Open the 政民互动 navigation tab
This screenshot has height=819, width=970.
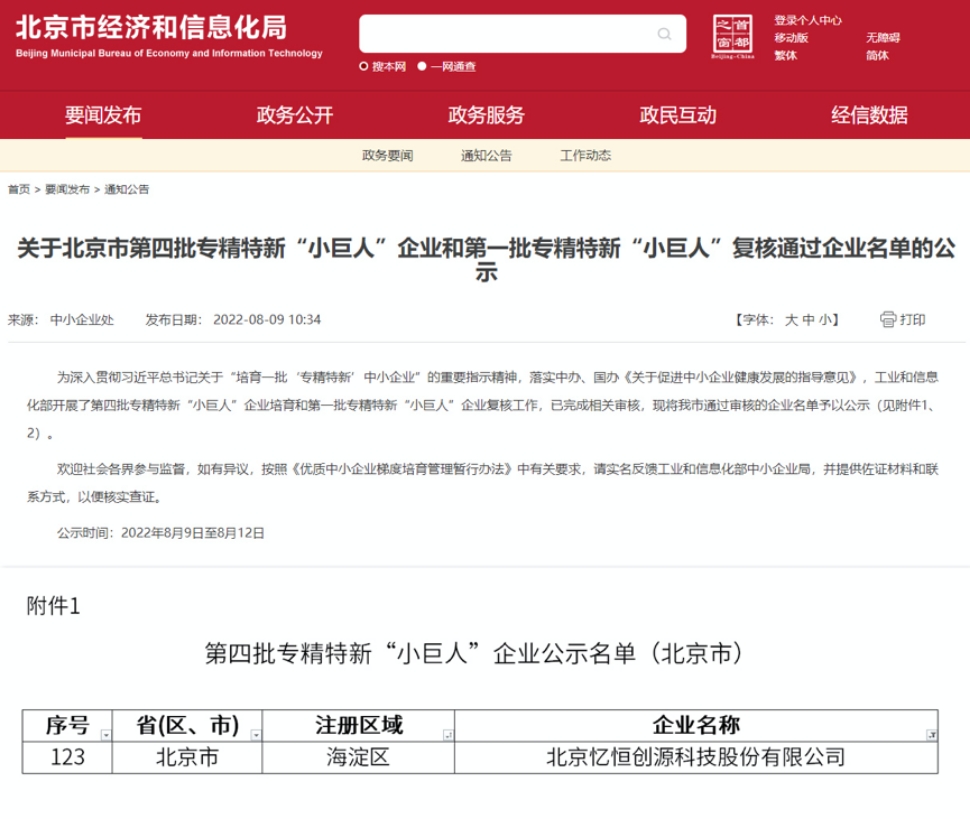click(x=678, y=115)
